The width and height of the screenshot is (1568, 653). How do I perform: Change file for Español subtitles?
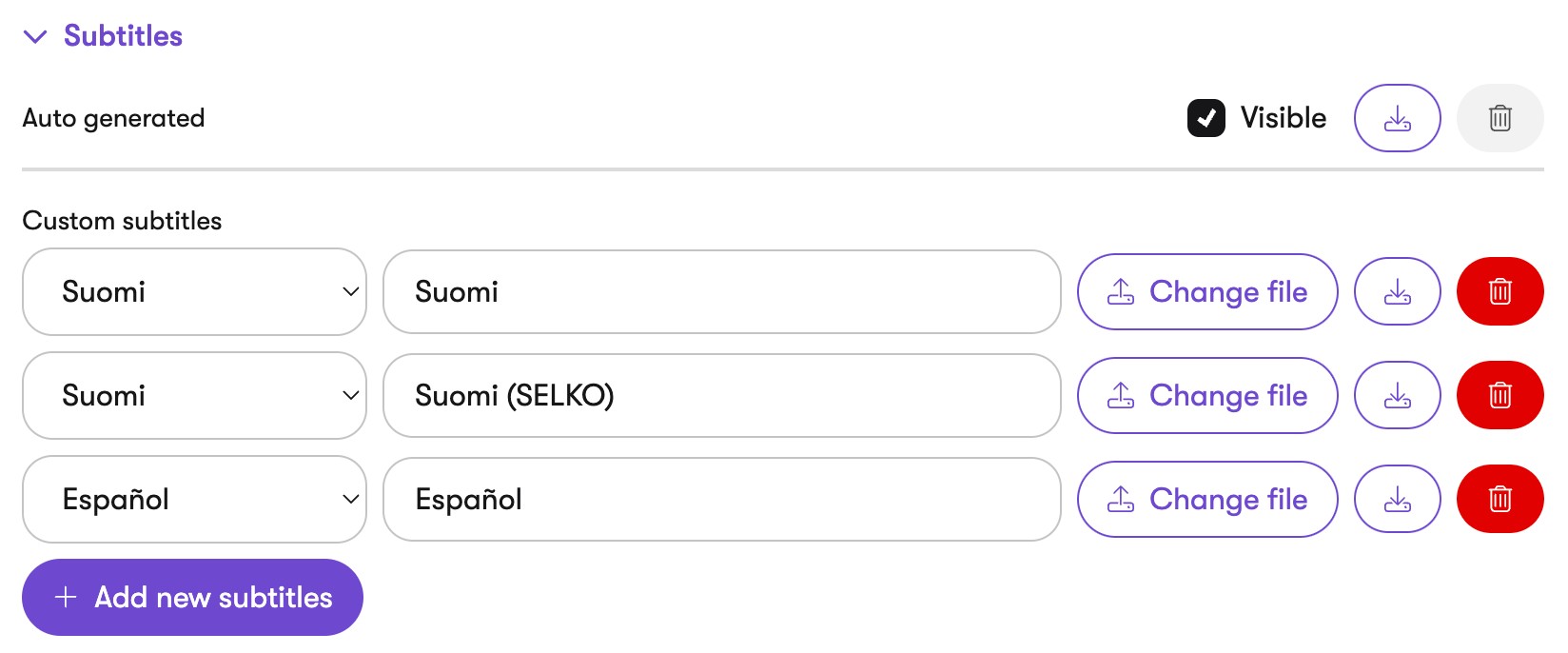(x=1207, y=499)
